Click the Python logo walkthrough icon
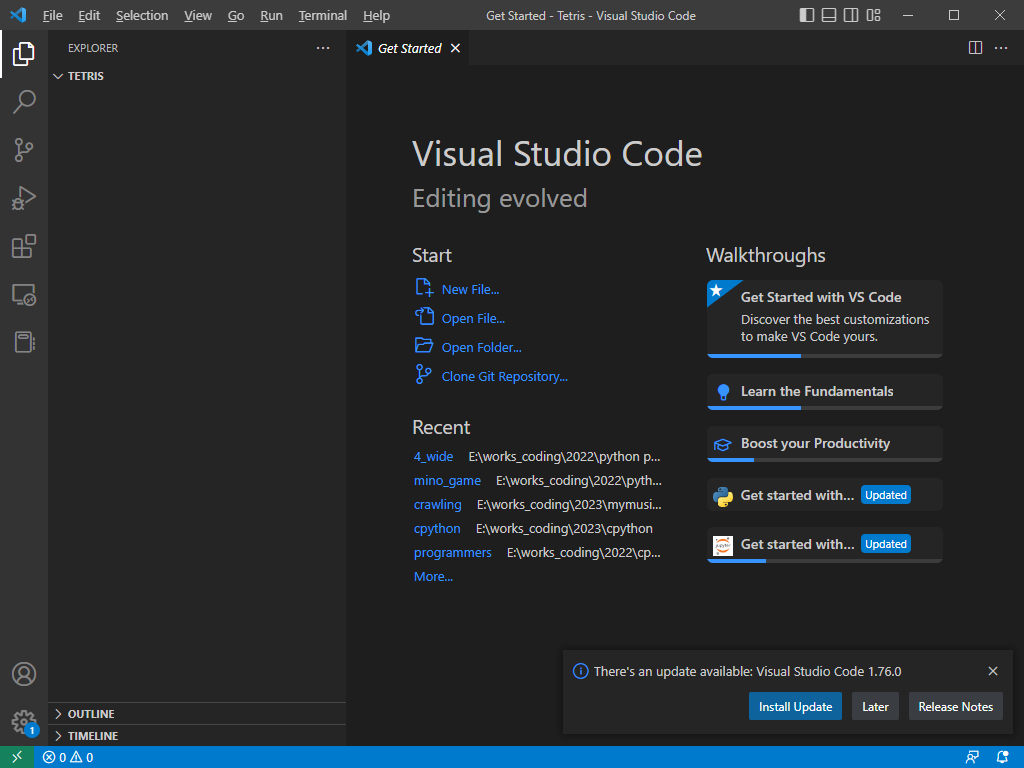Viewport: 1024px width, 768px height. [x=722, y=496]
